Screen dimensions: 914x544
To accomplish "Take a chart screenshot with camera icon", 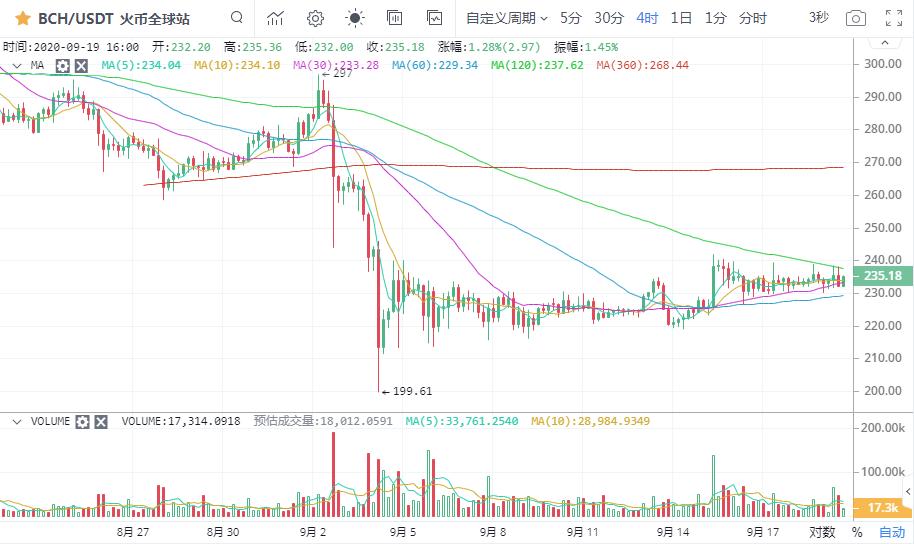I will coord(855,18).
